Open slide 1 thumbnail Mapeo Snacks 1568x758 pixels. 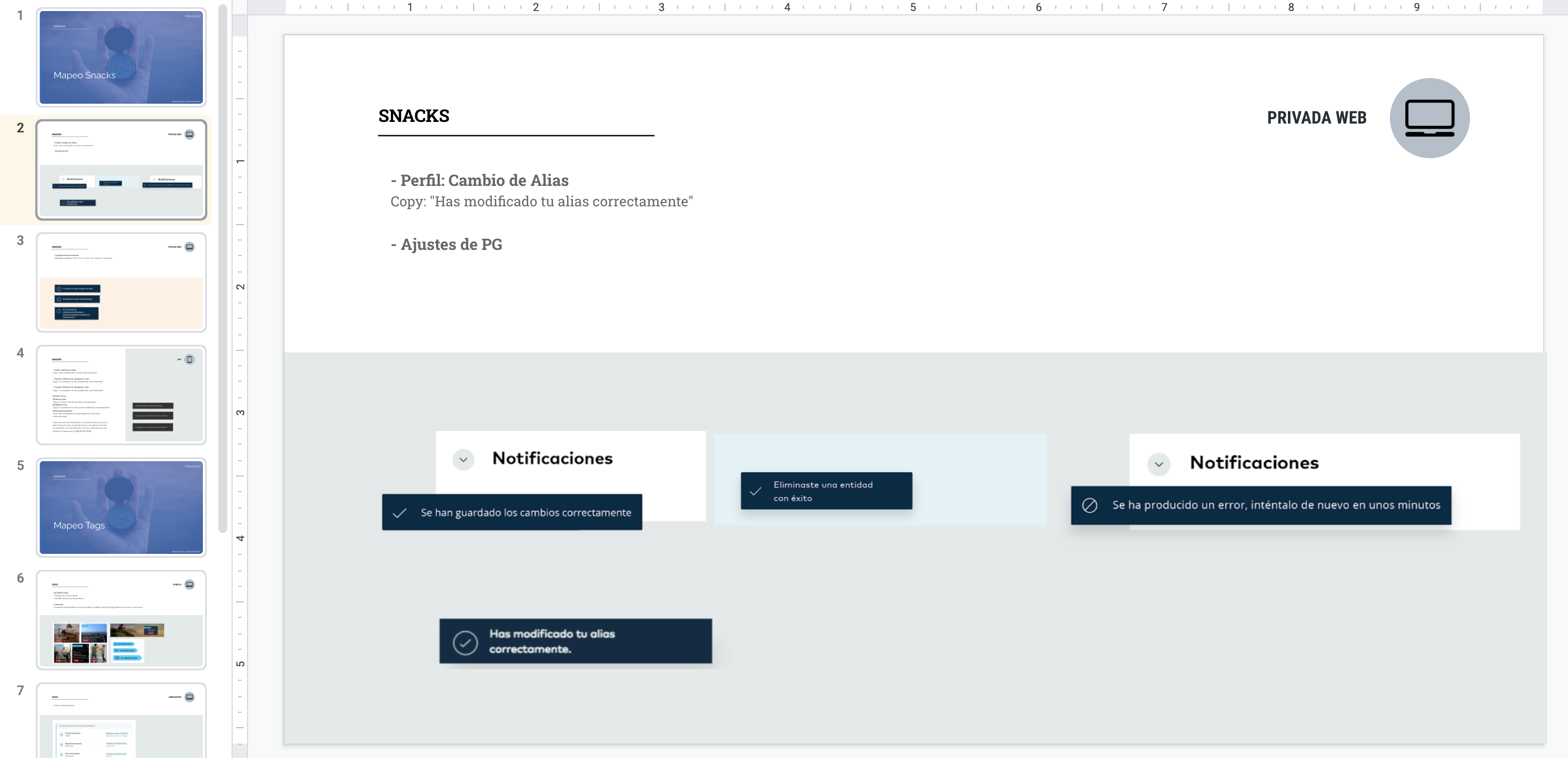pyautogui.click(x=121, y=57)
